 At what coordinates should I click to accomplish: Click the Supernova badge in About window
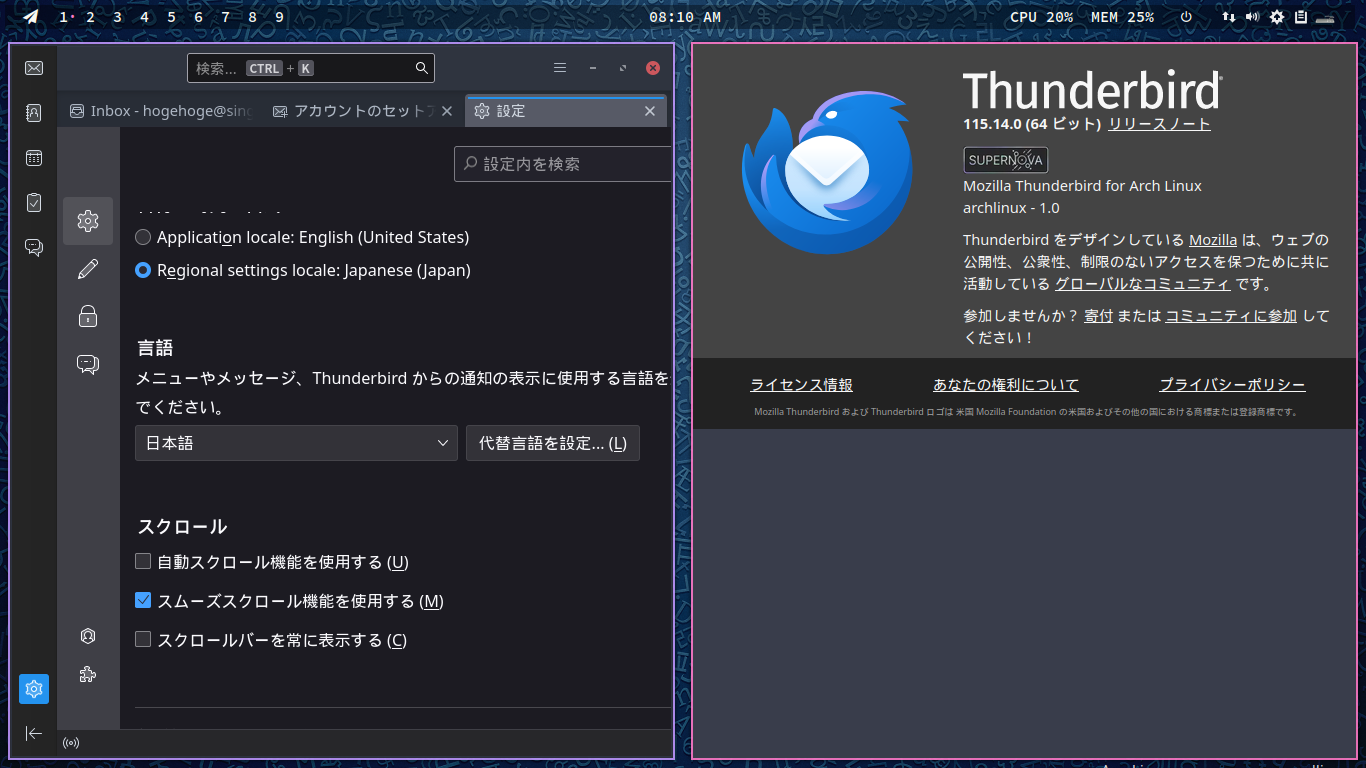coord(1006,160)
